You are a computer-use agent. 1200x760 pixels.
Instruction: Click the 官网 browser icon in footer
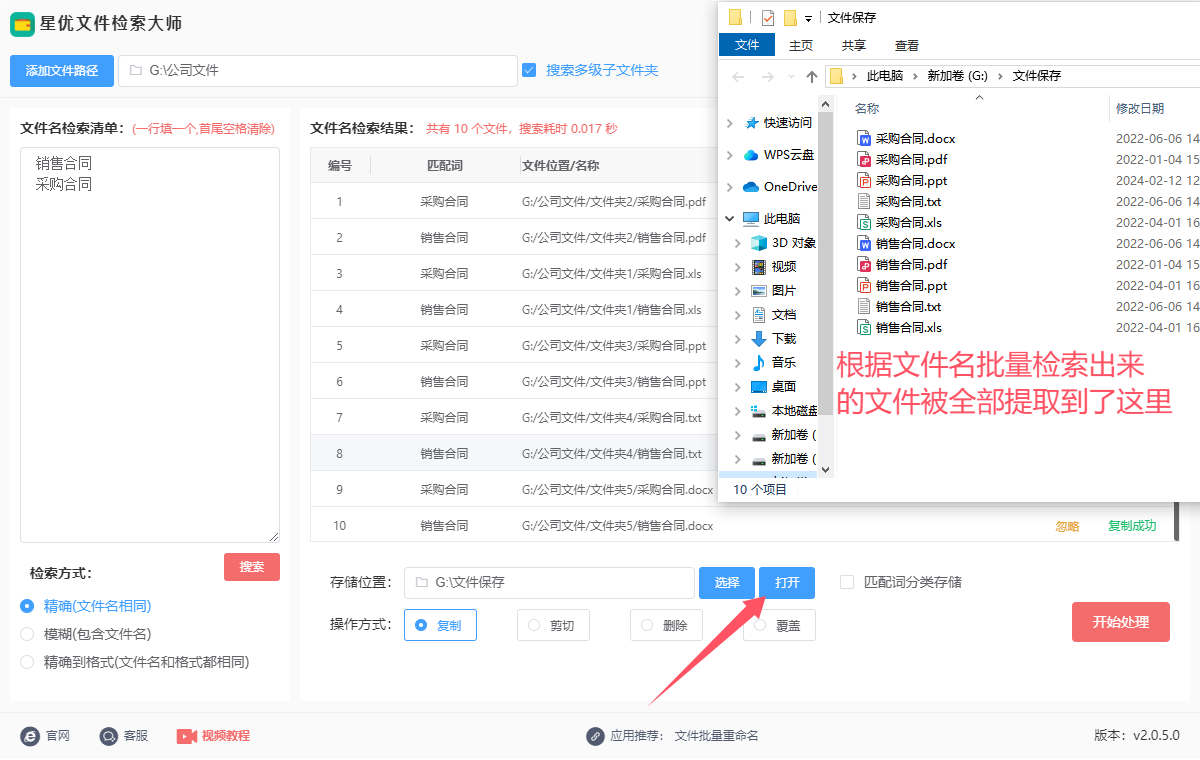point(30,736)
